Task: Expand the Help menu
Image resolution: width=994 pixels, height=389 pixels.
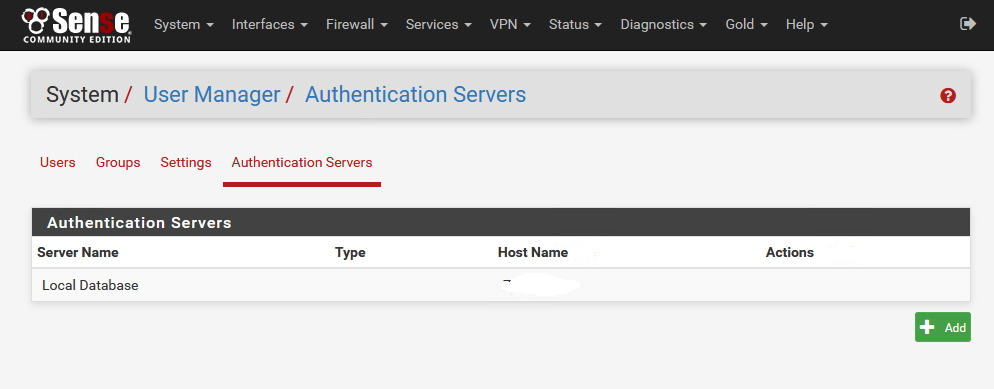Action: coord(807,25)
